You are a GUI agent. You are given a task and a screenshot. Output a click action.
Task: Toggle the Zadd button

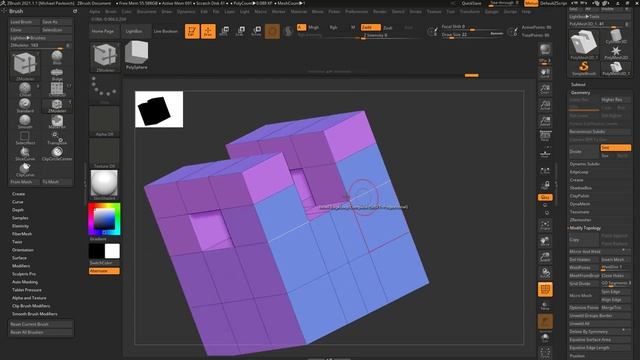370,27
